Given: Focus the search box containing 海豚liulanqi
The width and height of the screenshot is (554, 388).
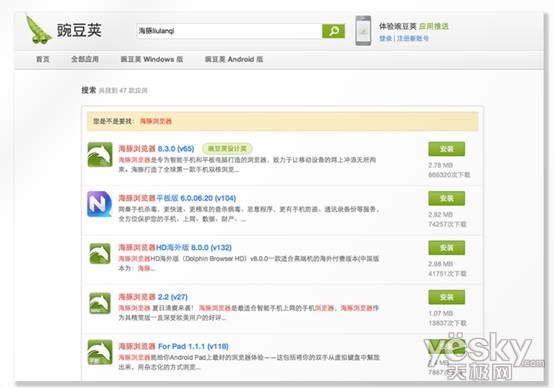Looking at the screenshot, I should [x=229, y=31].
